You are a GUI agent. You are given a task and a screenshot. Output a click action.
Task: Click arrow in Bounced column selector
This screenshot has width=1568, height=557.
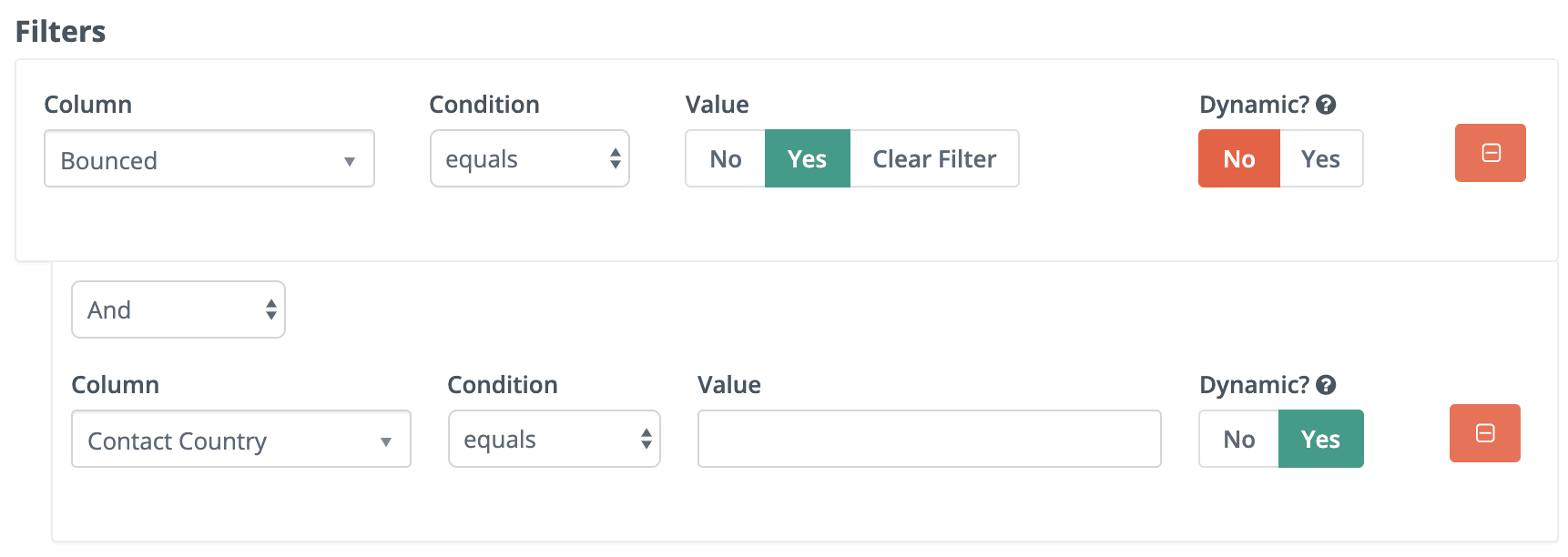[350, 161]
